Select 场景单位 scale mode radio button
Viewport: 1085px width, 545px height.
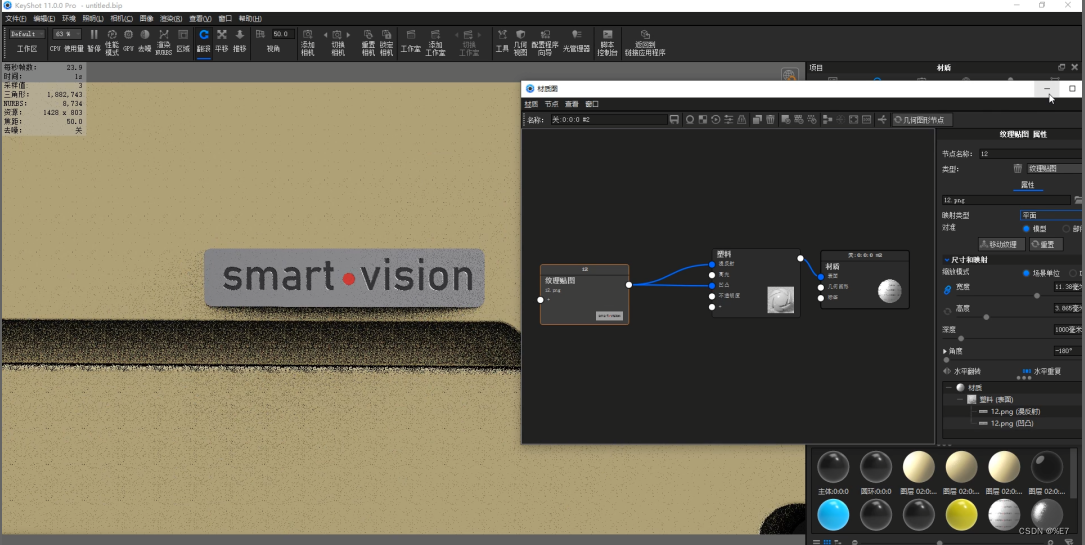point(1026,273)
